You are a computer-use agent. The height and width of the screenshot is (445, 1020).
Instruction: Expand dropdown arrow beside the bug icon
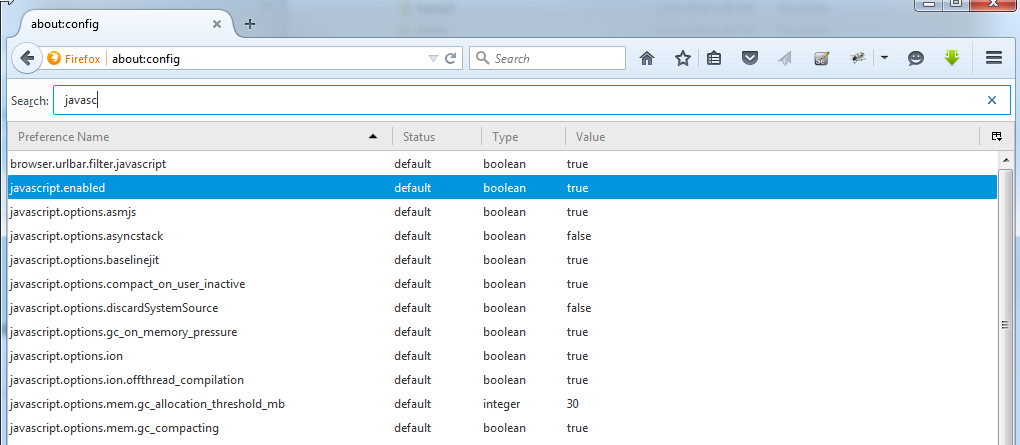tap(885, 59)
